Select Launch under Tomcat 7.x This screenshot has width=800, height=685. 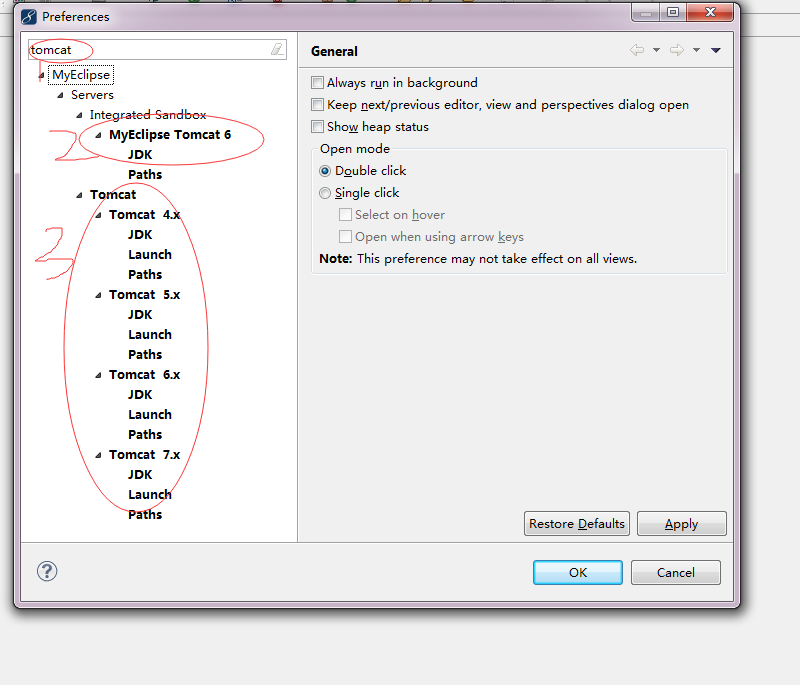coord(149,495)
